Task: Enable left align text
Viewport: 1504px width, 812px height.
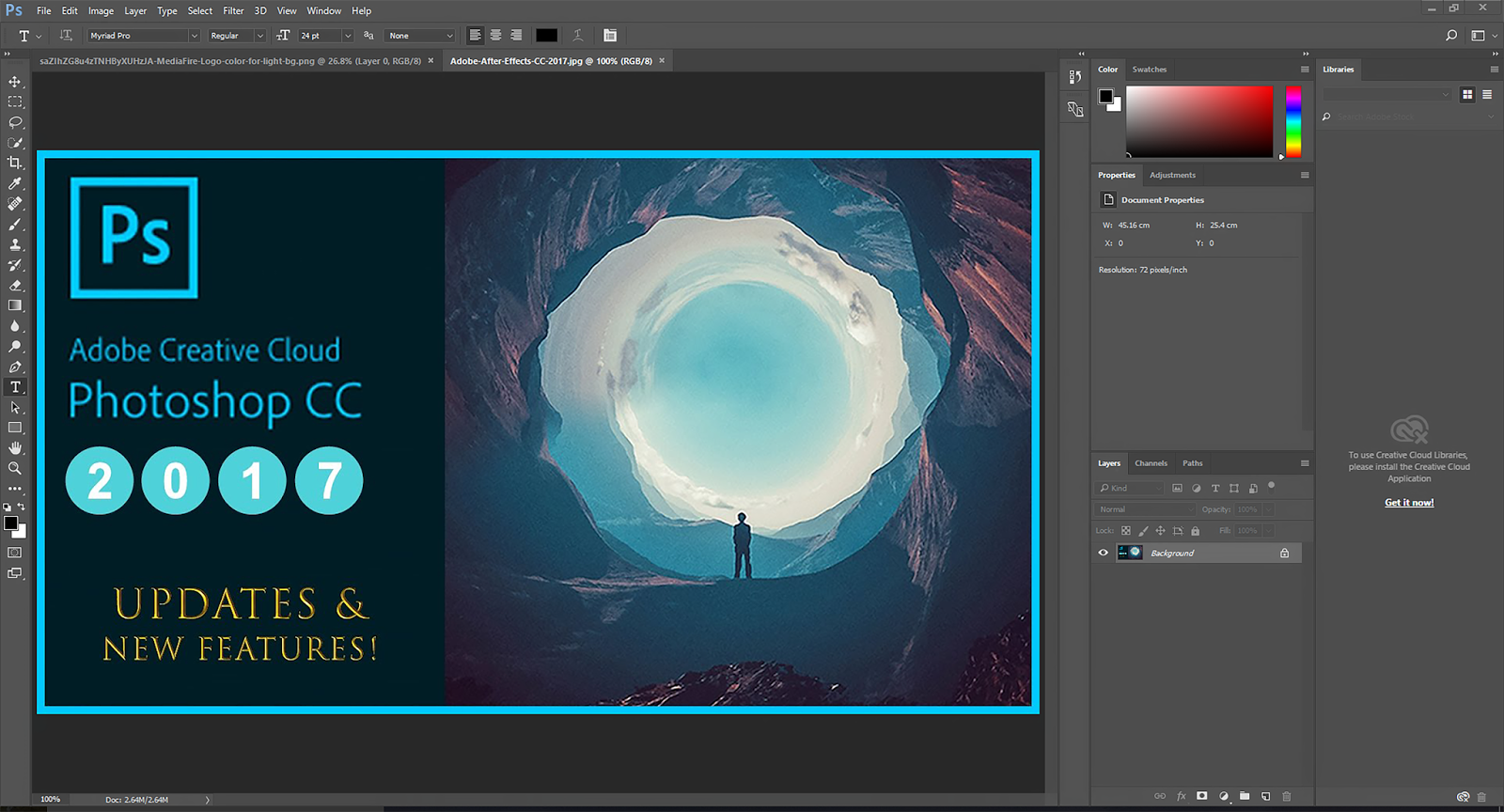Action: click(475, 36)
